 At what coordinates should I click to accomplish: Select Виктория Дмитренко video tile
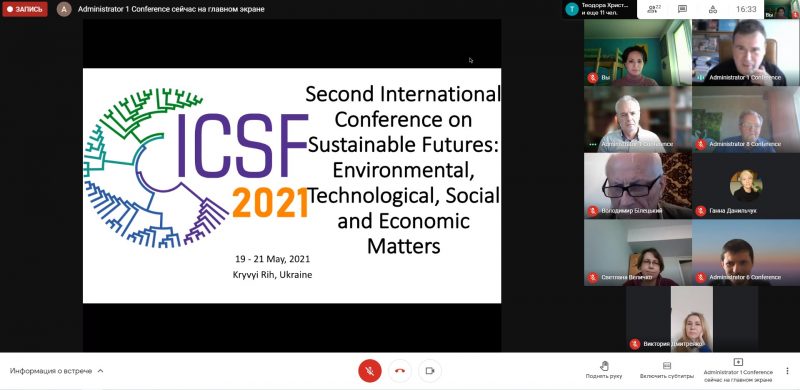pos(692,319)
